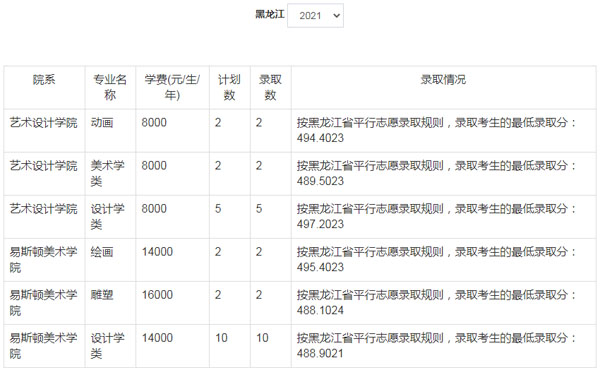The height and width of the screenshot is (370, 600).
Task: Click the 院系 column header
Action: 44,87
